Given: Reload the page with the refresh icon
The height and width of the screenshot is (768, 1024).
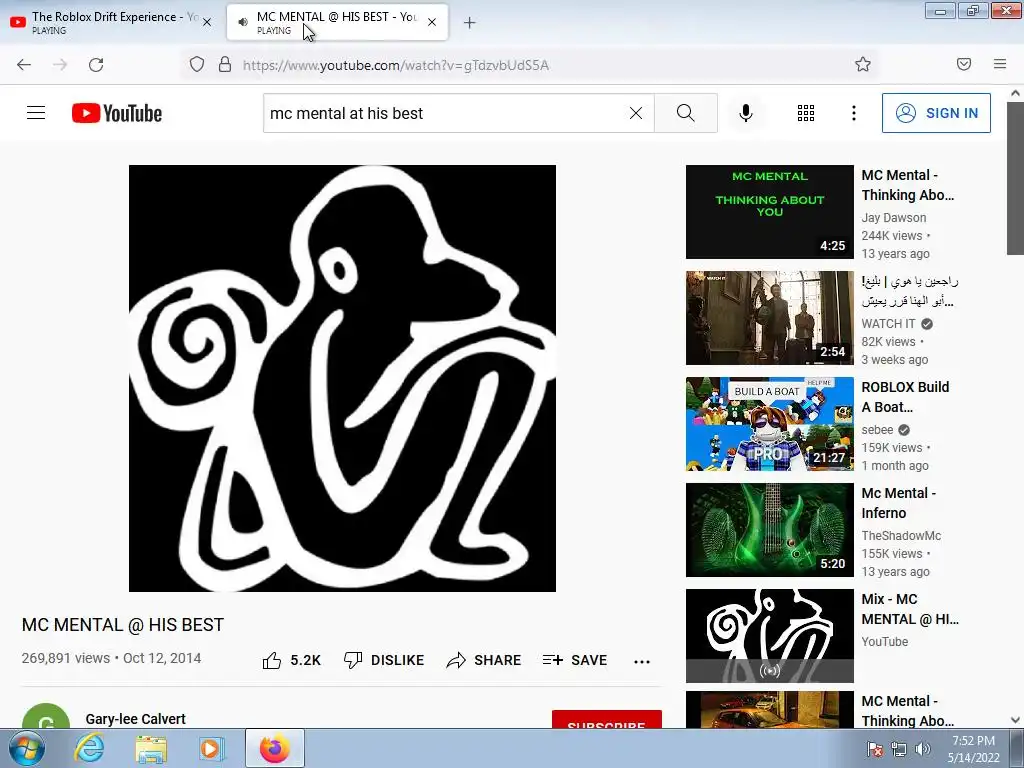Looking at the screenshot, I should [96, 64].
